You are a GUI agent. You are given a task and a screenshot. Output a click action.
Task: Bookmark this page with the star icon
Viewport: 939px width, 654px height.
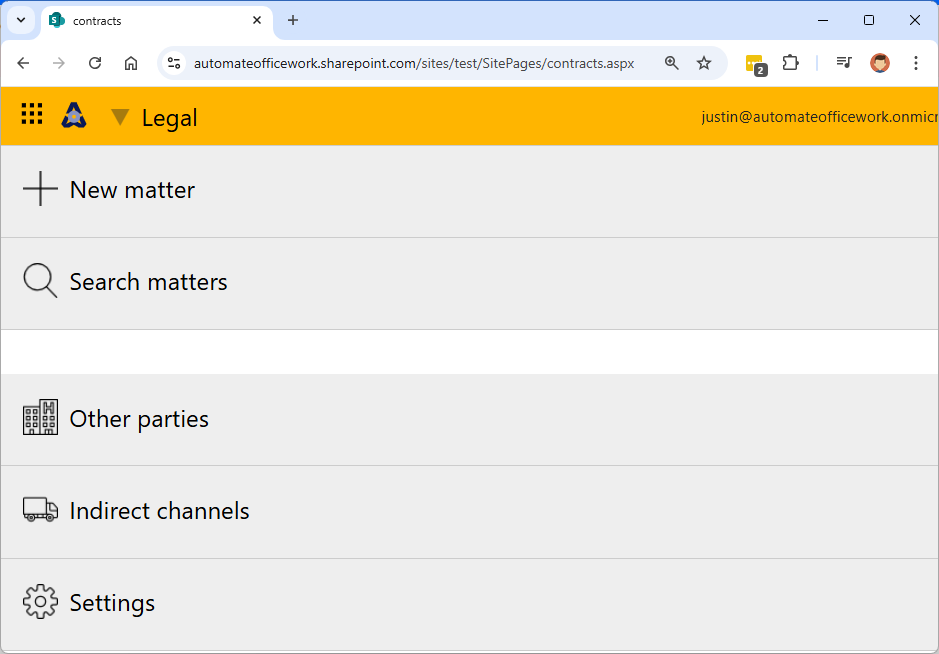704,63
